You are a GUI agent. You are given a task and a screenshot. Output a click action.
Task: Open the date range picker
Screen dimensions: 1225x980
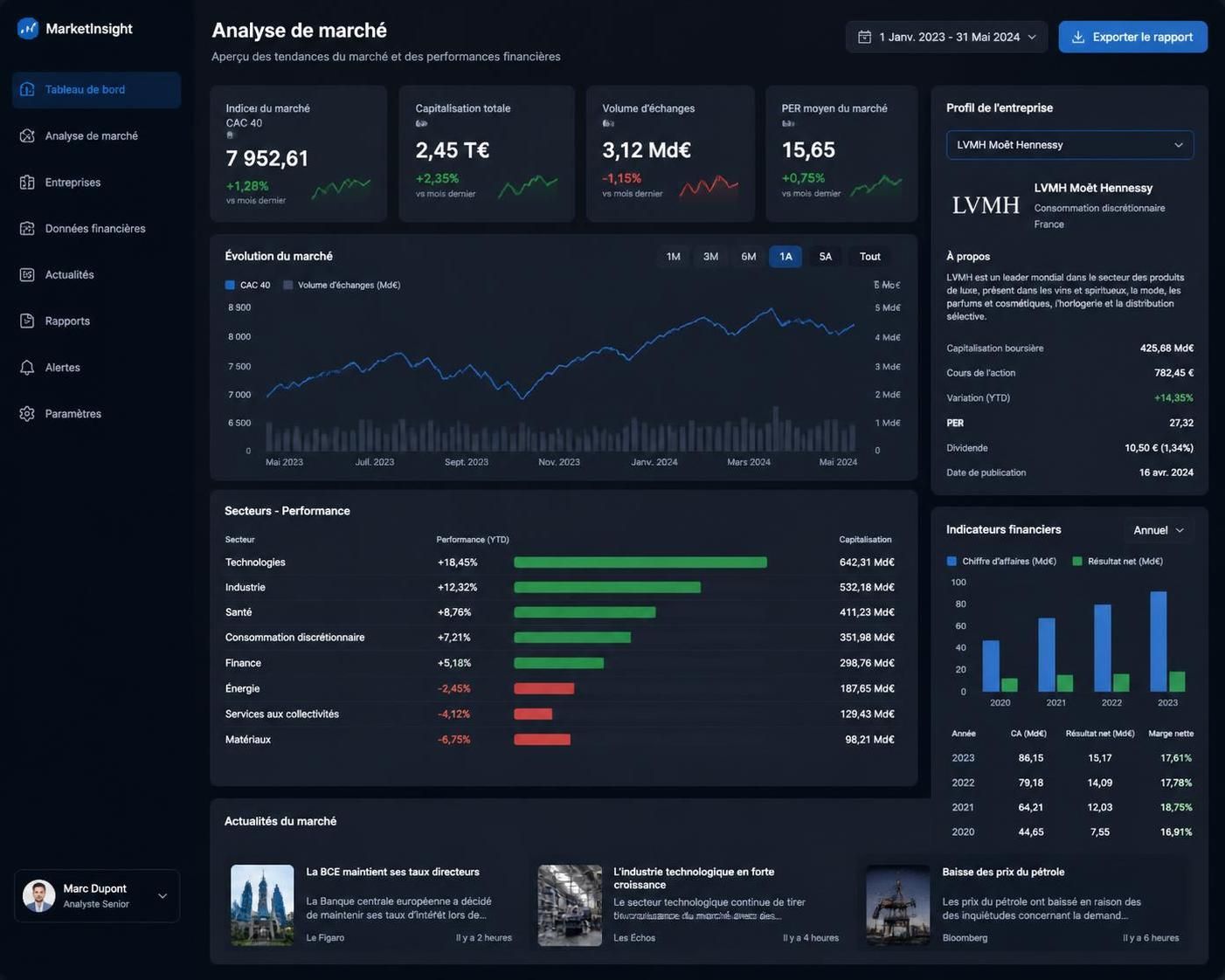(946, 37)
